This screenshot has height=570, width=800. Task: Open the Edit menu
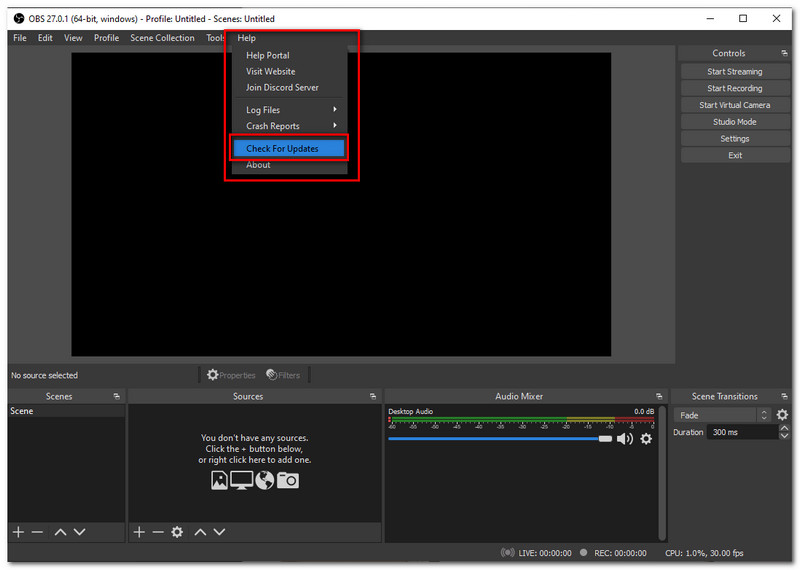coord(45,38)
